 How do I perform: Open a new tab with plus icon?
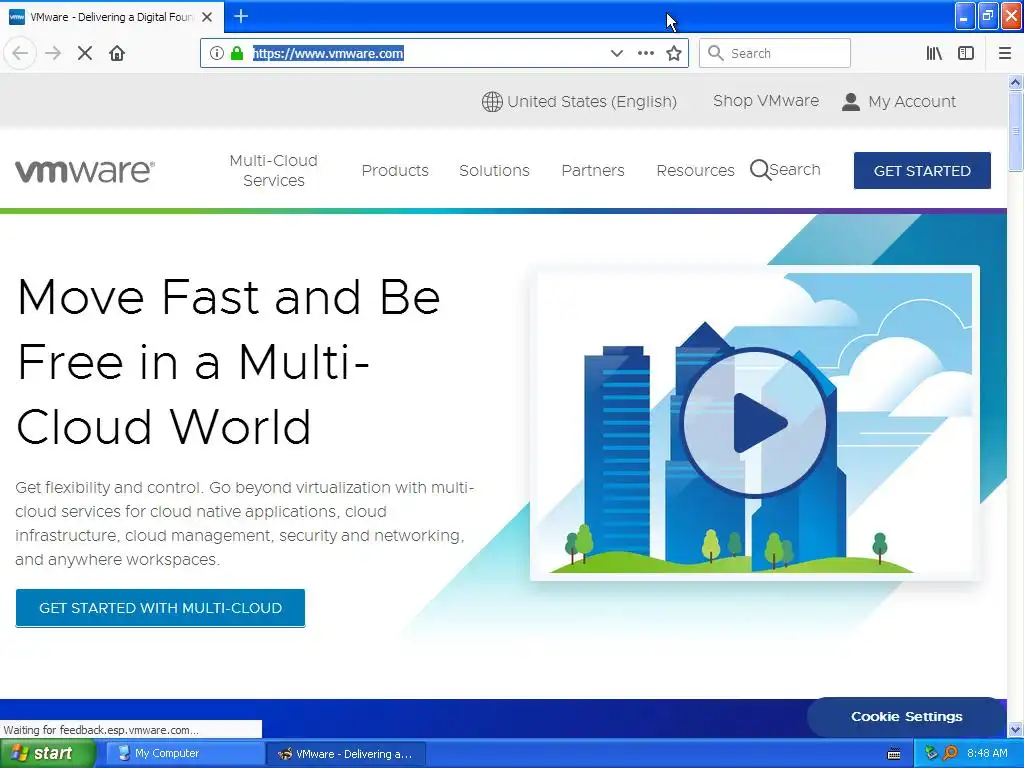coord(241,16)
